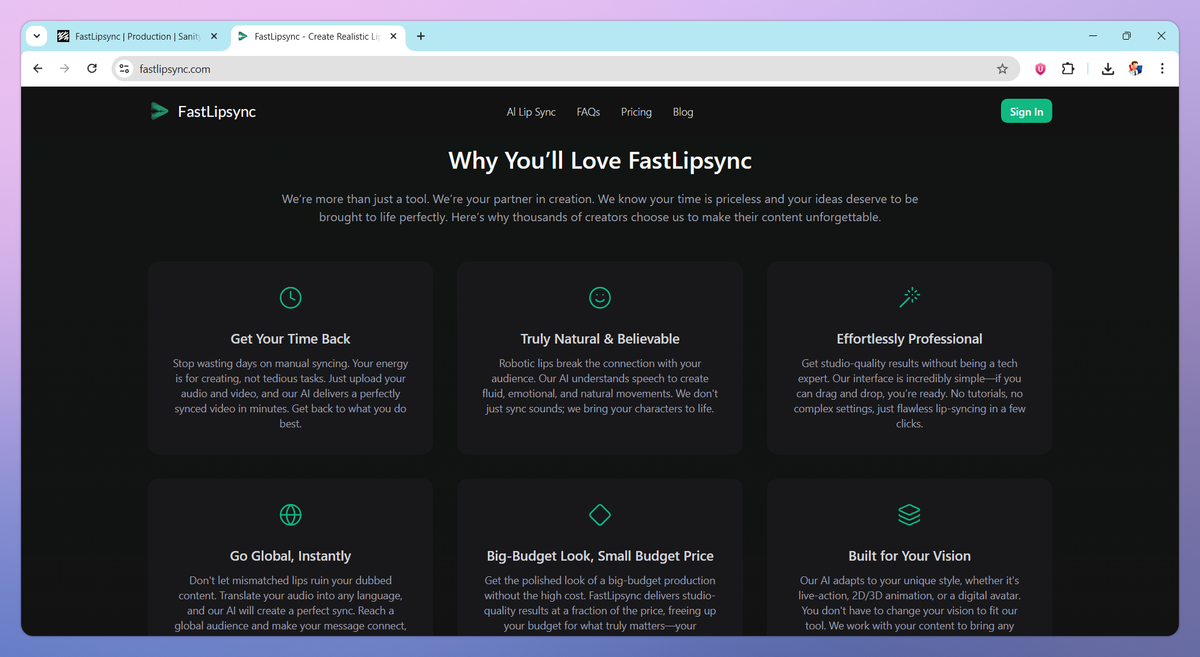The image size is (1200, 657).
Task: Click the paragraph starting 'Get the polished look'
Action: pyautogui.click(x=600, y=603)
